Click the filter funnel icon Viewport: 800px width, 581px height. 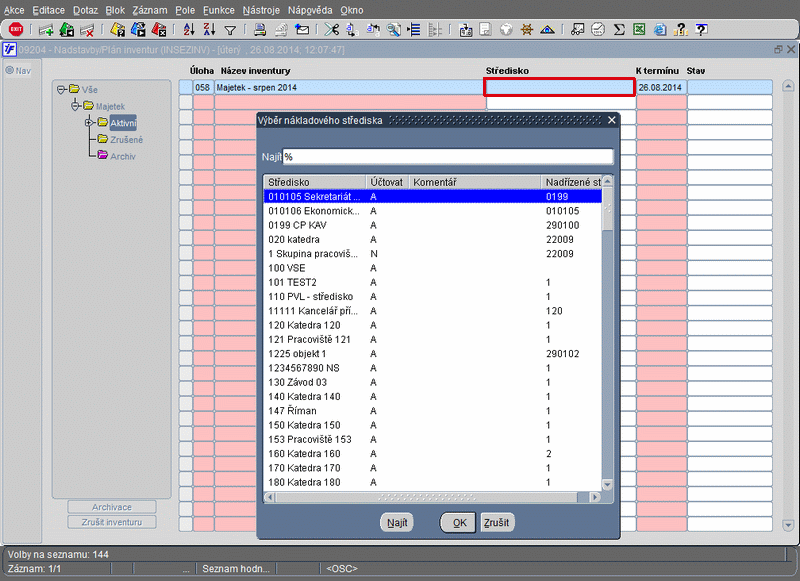(x=230, y=31)
